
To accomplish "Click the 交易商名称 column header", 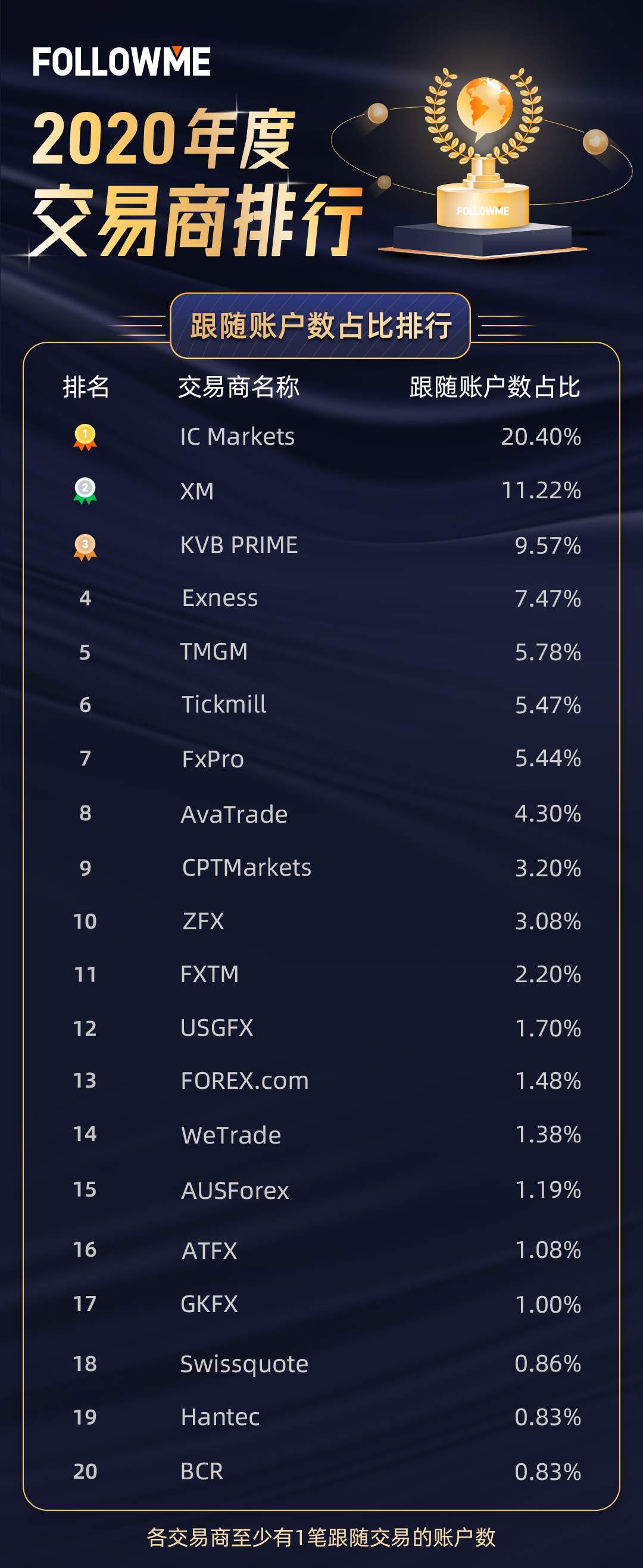I will [239, 386].
